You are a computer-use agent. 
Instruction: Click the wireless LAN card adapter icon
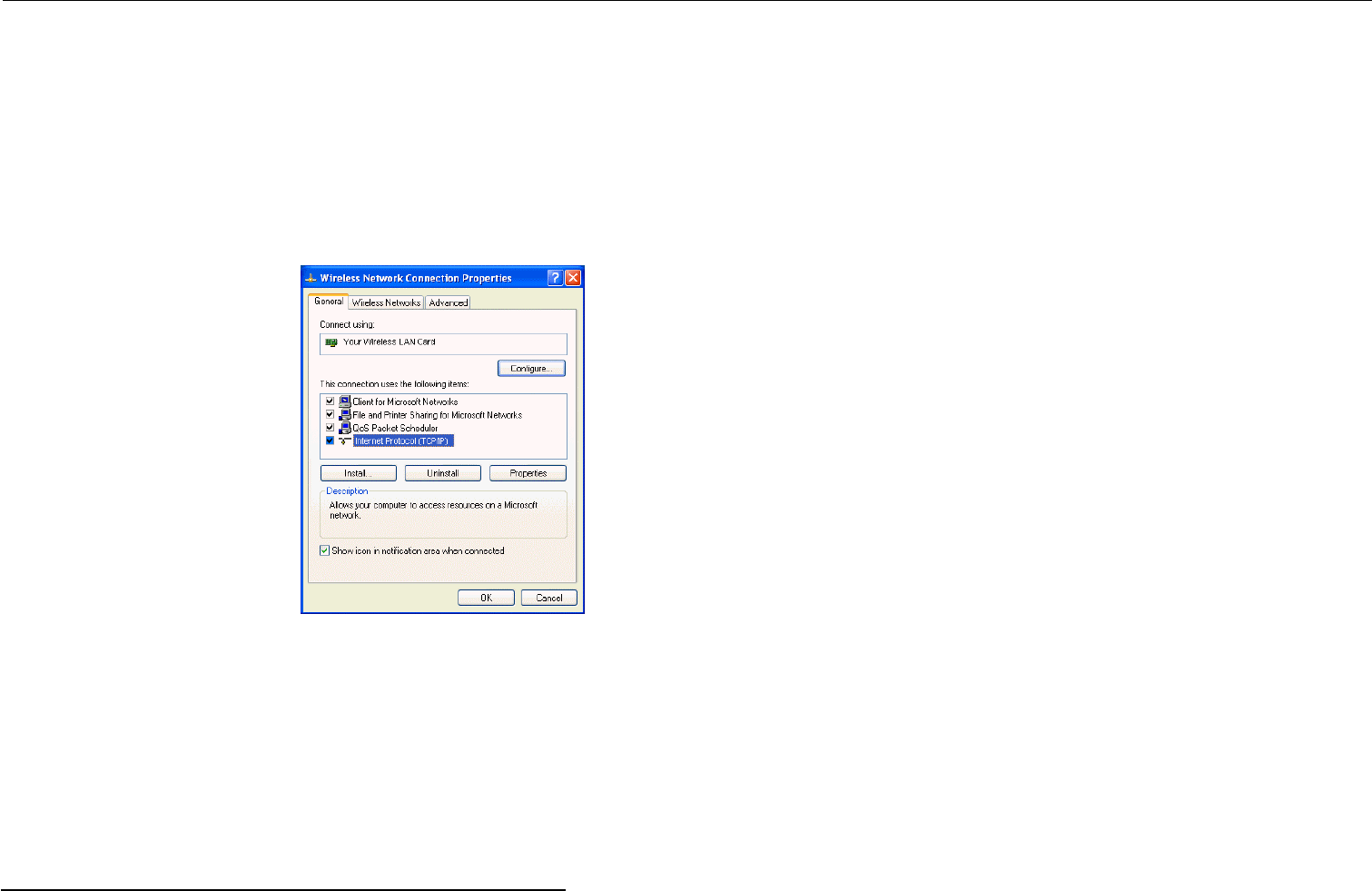(331, 342)
